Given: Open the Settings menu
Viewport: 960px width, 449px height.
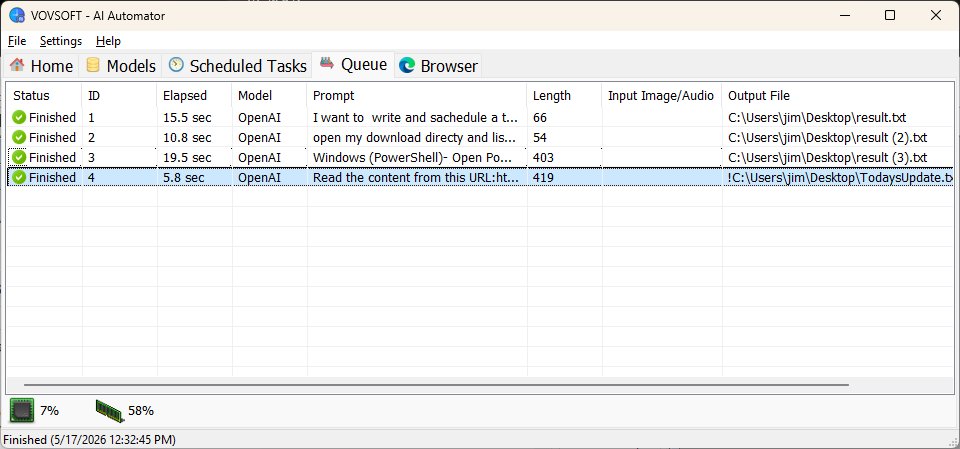Looking at the screenshot, I should tap(61, 41).
